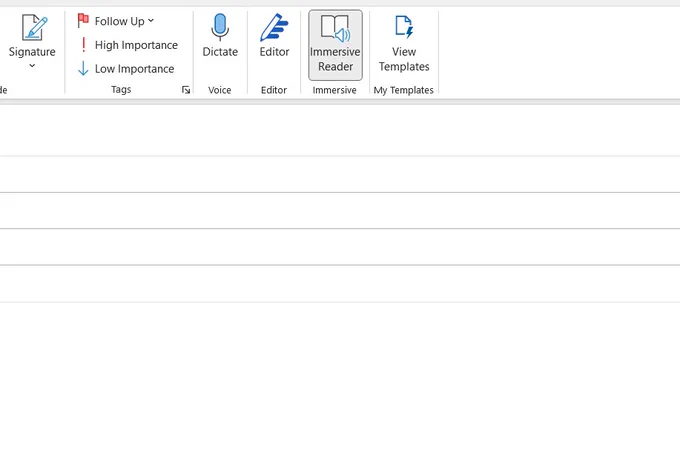Expand the chevron under Signature
The image size is (680, 467).
pos(32,66)
